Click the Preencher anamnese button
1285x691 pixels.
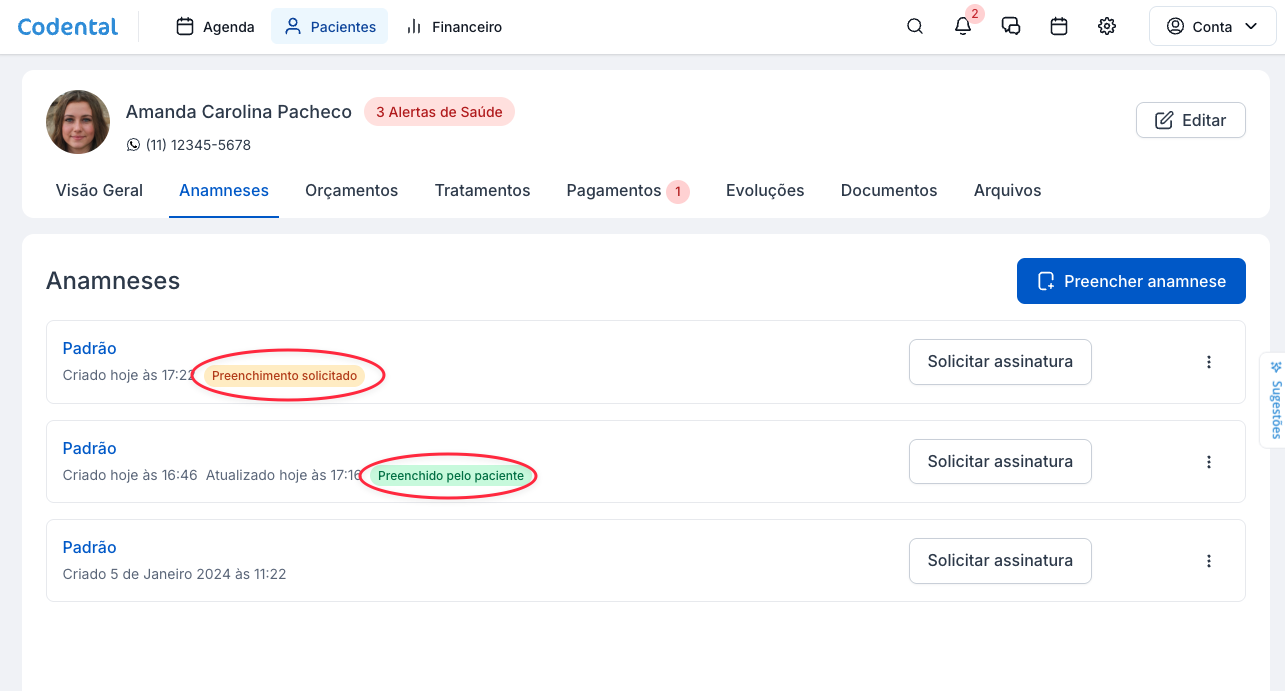(1131, 281)
